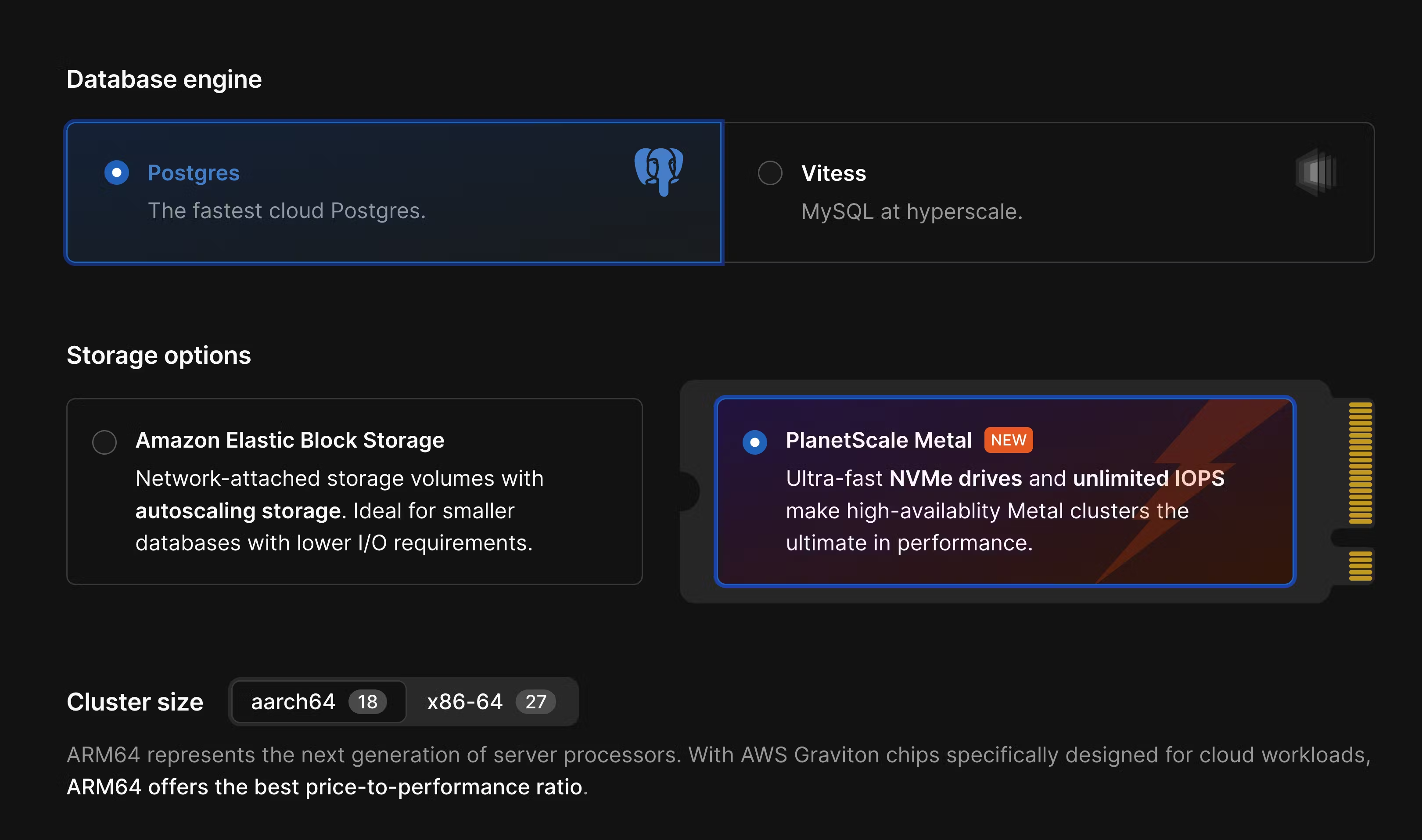1422x840 pixels.
Task: Switch to the x86-64 tab
Action: (x=465, y=702)
